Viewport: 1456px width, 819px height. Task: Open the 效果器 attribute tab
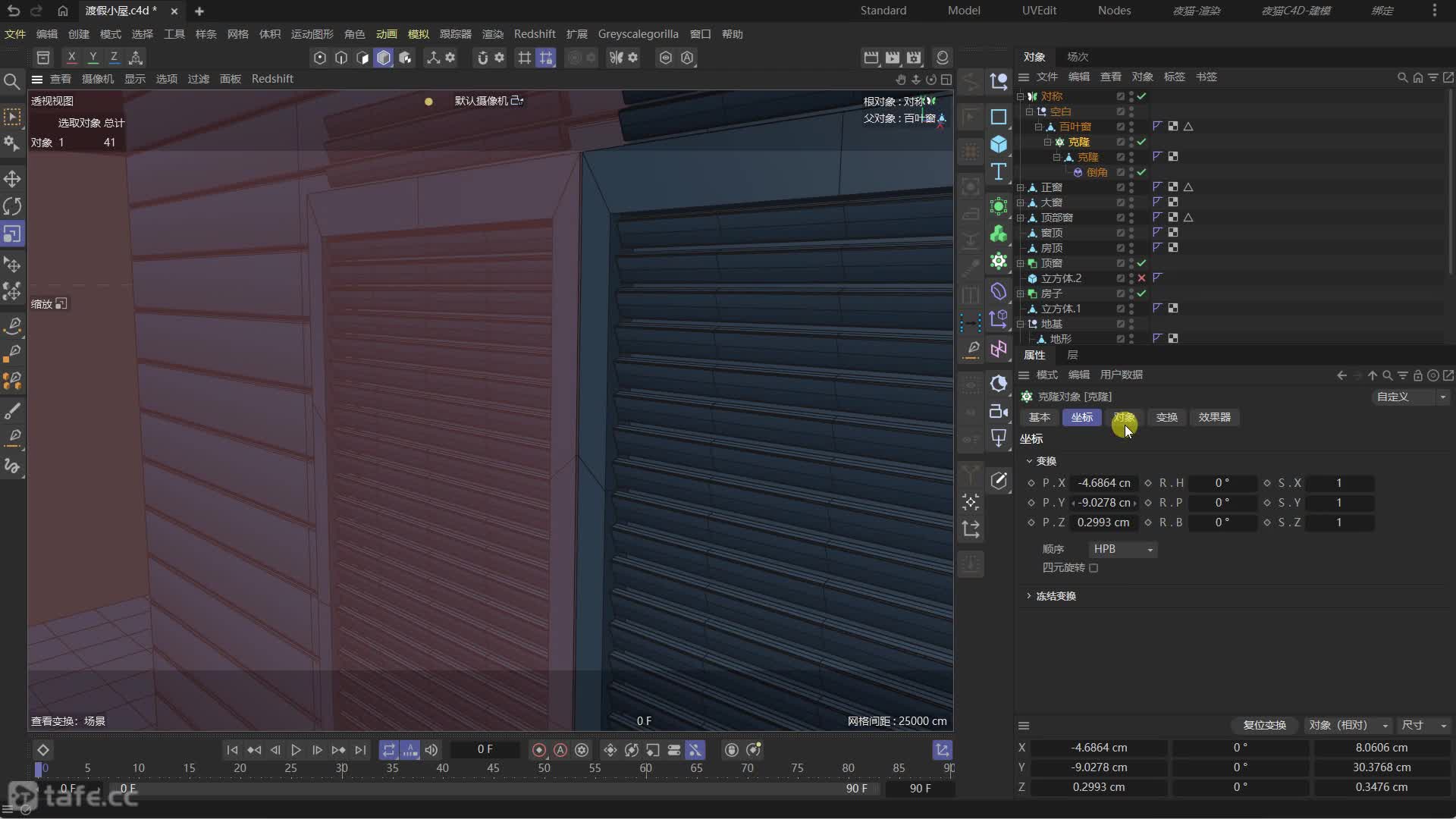(1214, 417)
